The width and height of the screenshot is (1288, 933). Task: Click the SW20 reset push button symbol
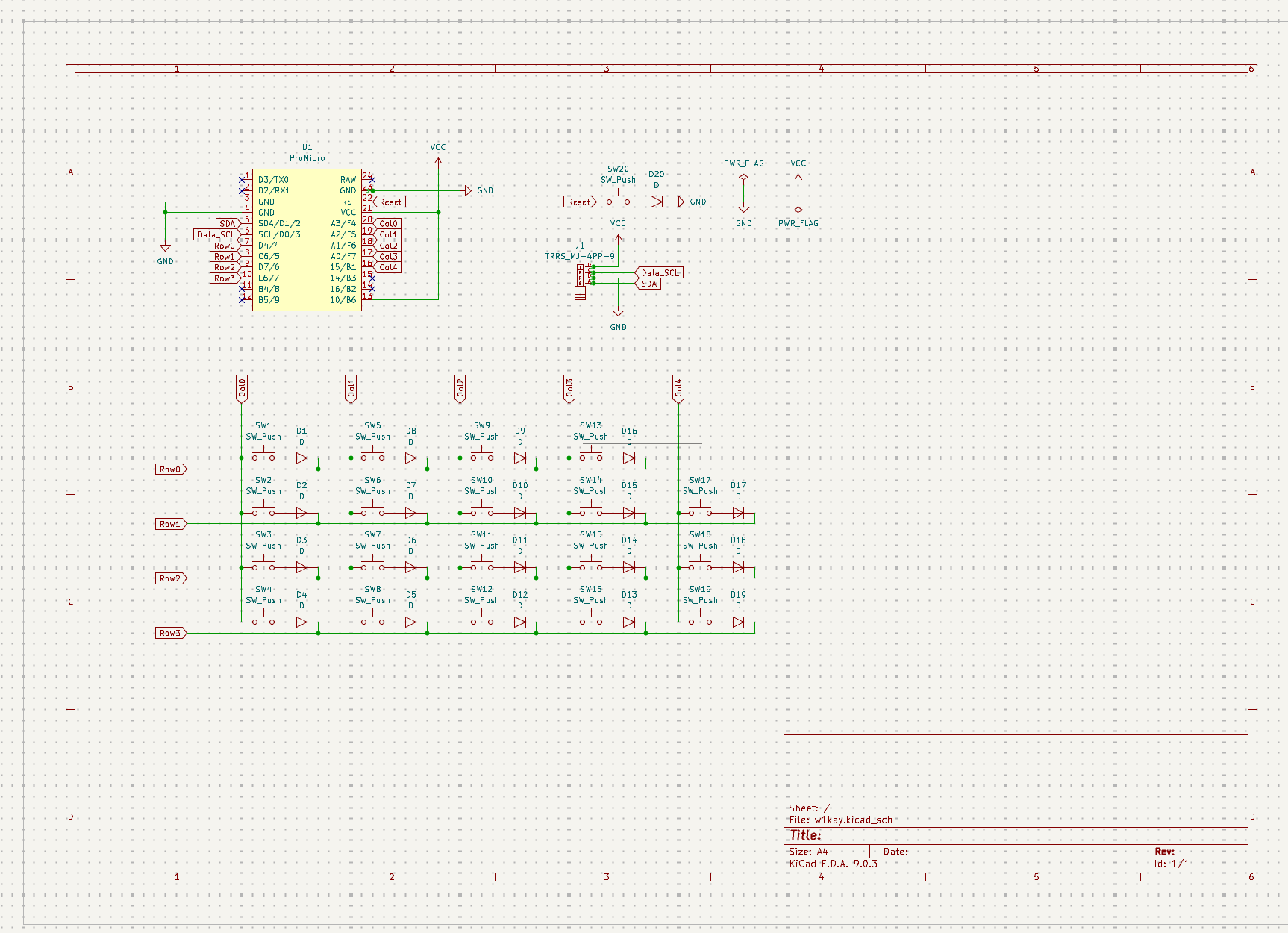coord(618,201)
